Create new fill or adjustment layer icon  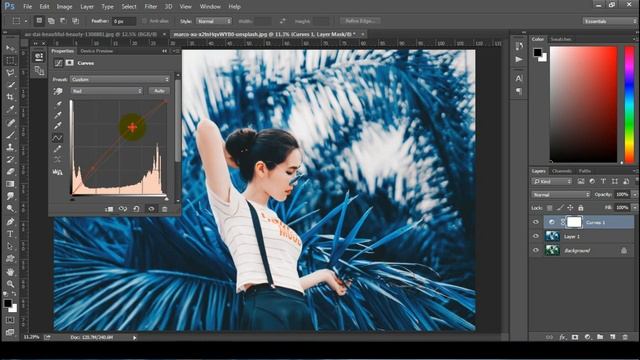tap(588, 337)
